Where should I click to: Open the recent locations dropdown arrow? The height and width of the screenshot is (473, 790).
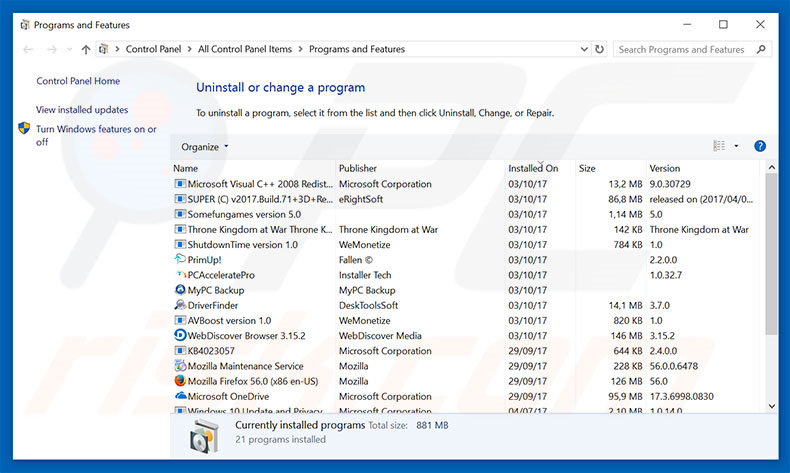(x=70, y=49)
